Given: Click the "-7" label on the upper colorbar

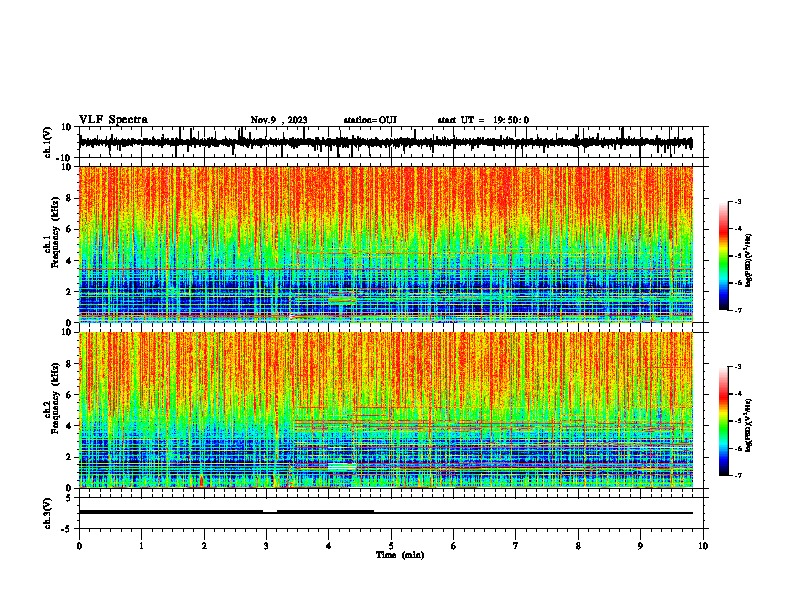Looking at the screenshot, I should [x=738, y=310].
